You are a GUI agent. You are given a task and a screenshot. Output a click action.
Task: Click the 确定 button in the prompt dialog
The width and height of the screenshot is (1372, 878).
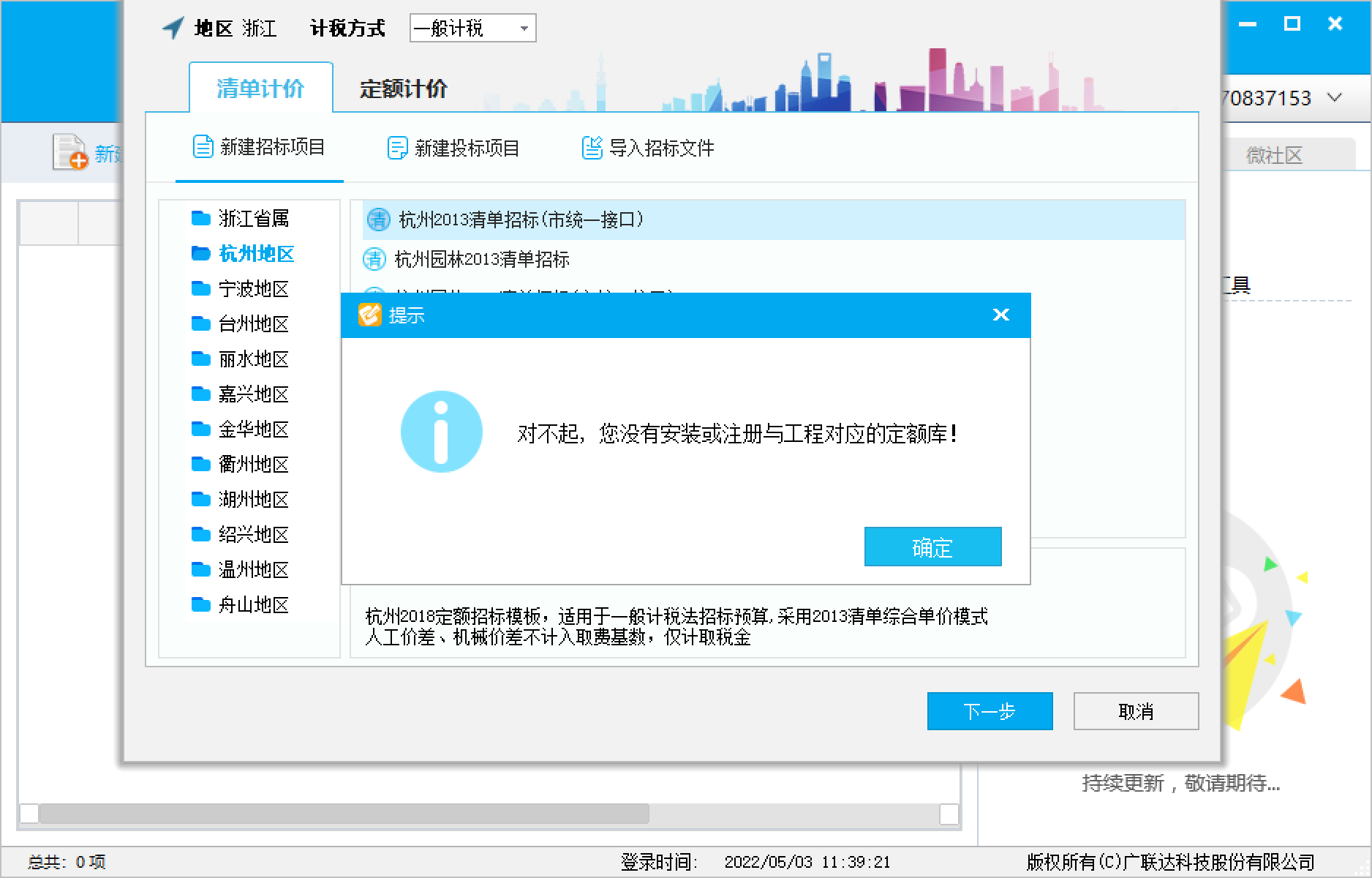tap(932, 547)
